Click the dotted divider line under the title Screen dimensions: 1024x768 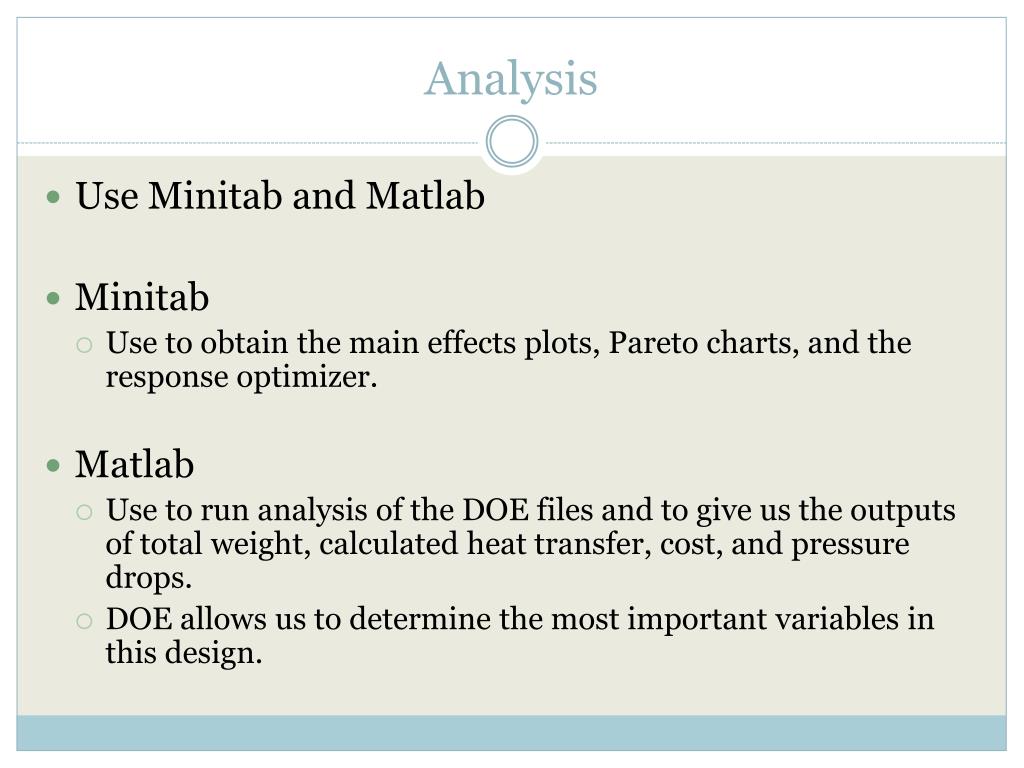(x=248, y=142)
